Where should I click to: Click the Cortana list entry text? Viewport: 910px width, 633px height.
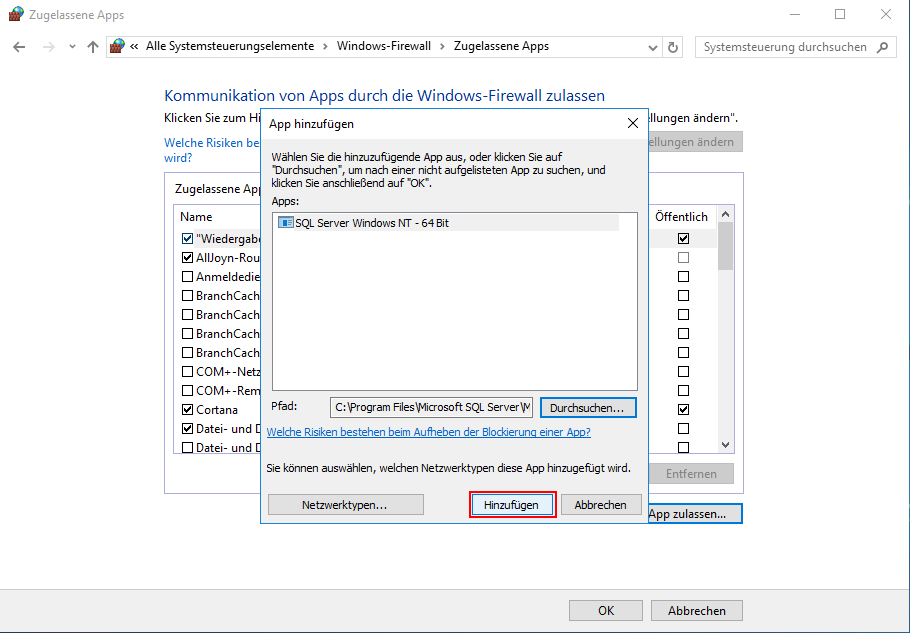pos(216,410)
